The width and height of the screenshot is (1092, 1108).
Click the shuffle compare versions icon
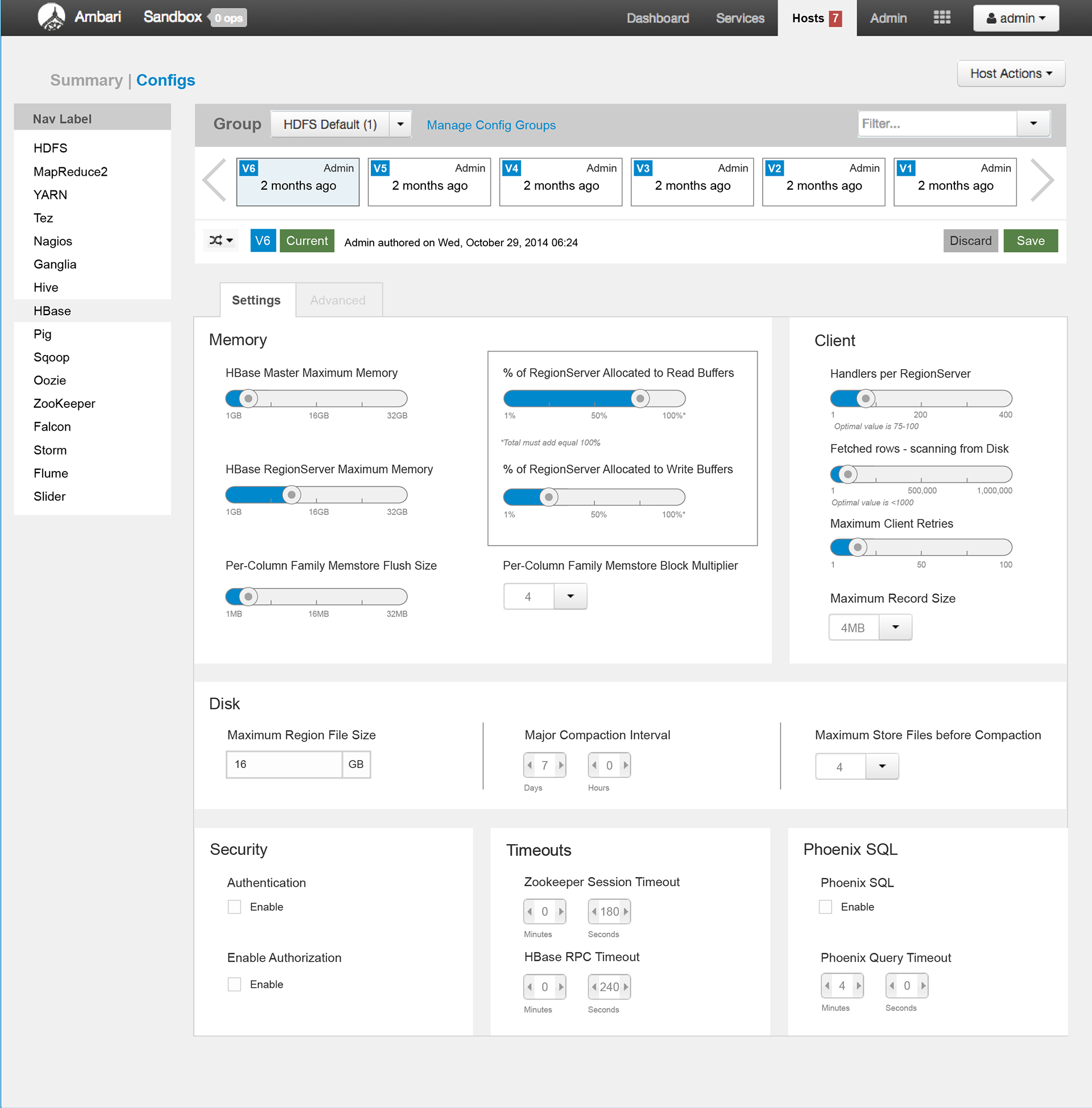tap(221, 240)
